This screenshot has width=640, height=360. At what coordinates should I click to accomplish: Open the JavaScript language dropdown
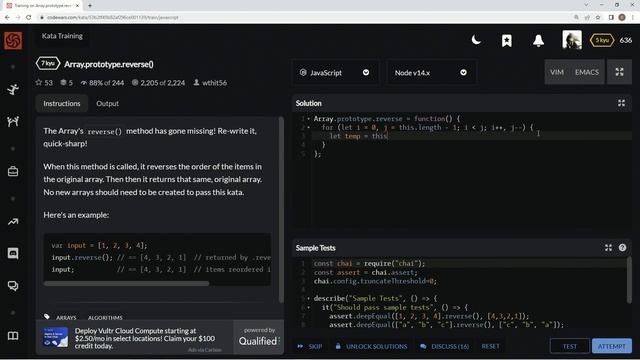(x=335, y=73)
